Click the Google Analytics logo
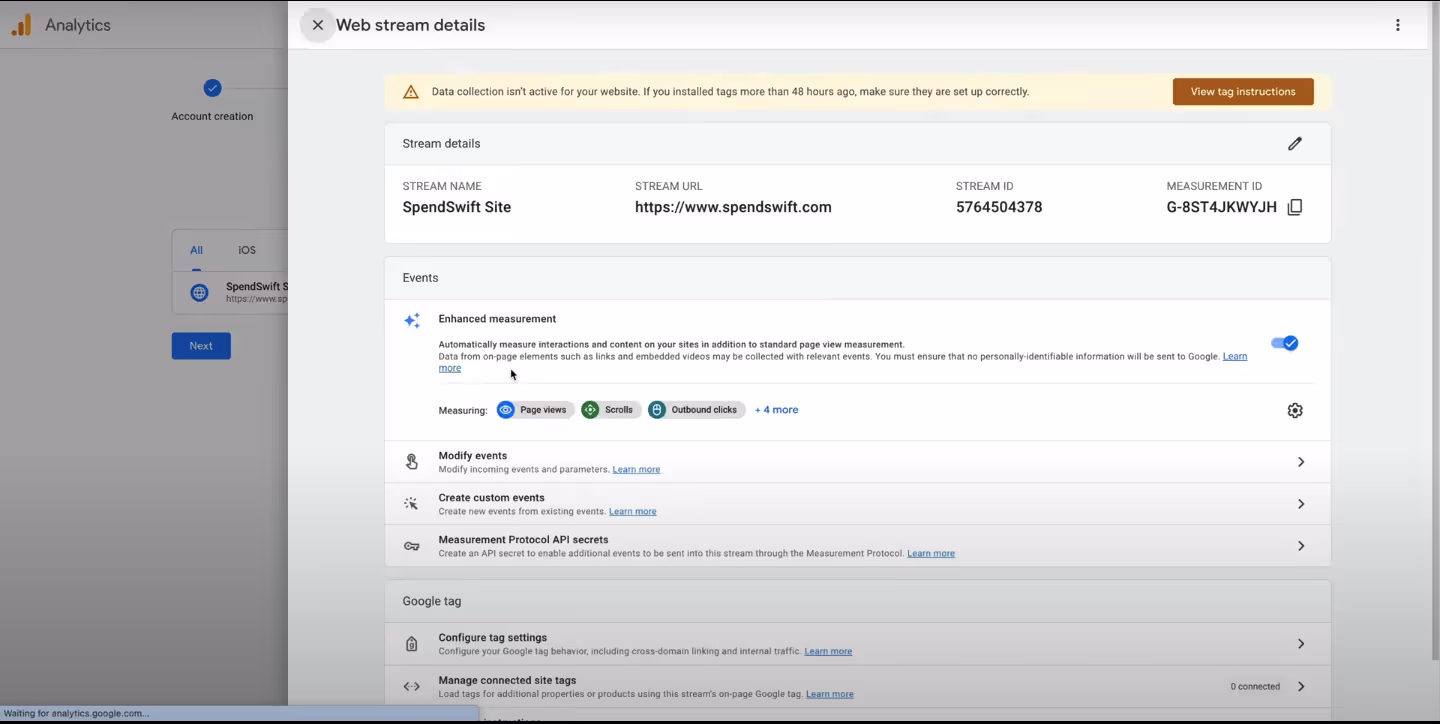Viewport: 1440px width, 724px height. click(x=21, y=25)
